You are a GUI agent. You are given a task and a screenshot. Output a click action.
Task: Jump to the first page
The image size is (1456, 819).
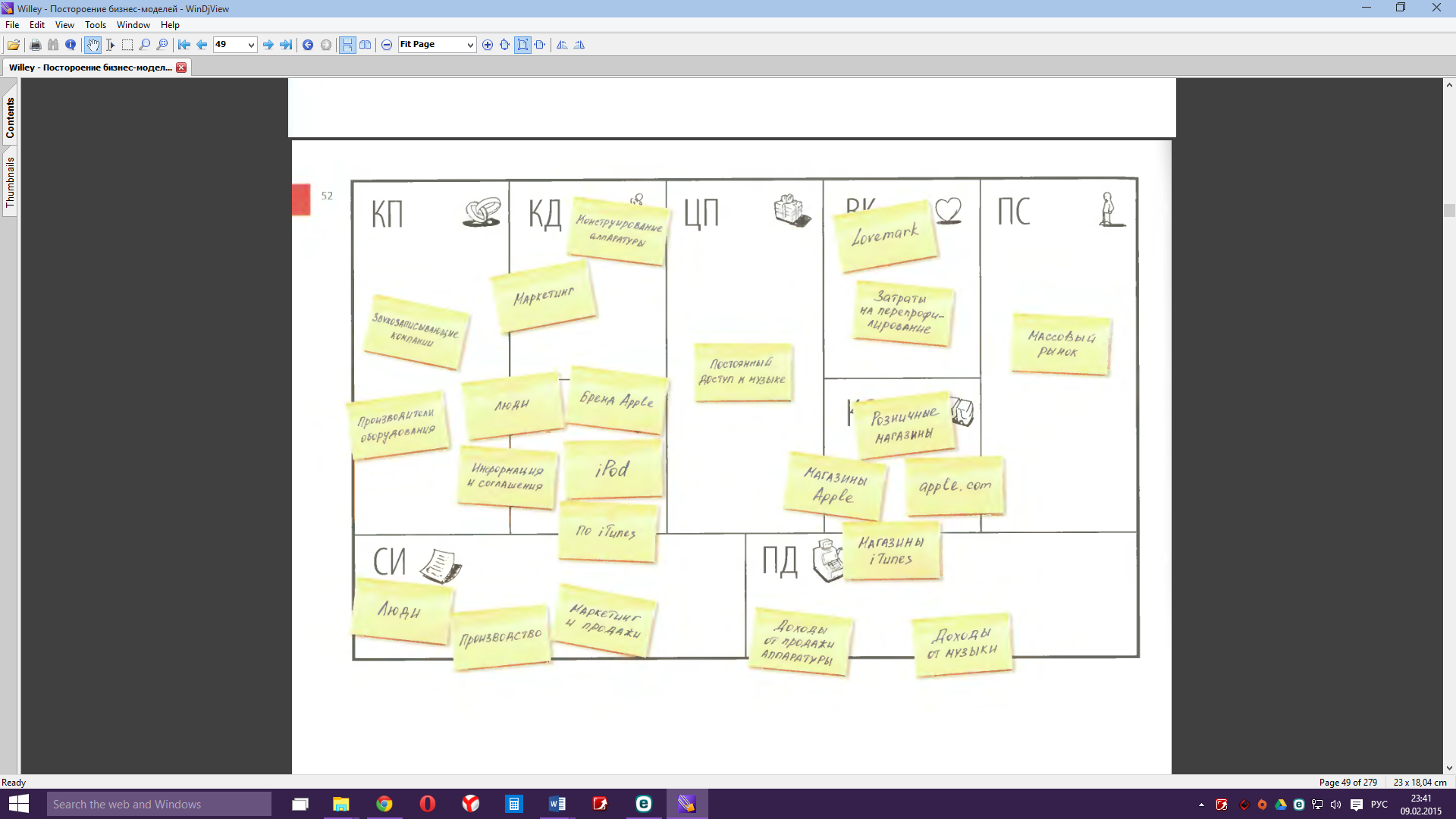pyautogui.click(x=184, y=45)
